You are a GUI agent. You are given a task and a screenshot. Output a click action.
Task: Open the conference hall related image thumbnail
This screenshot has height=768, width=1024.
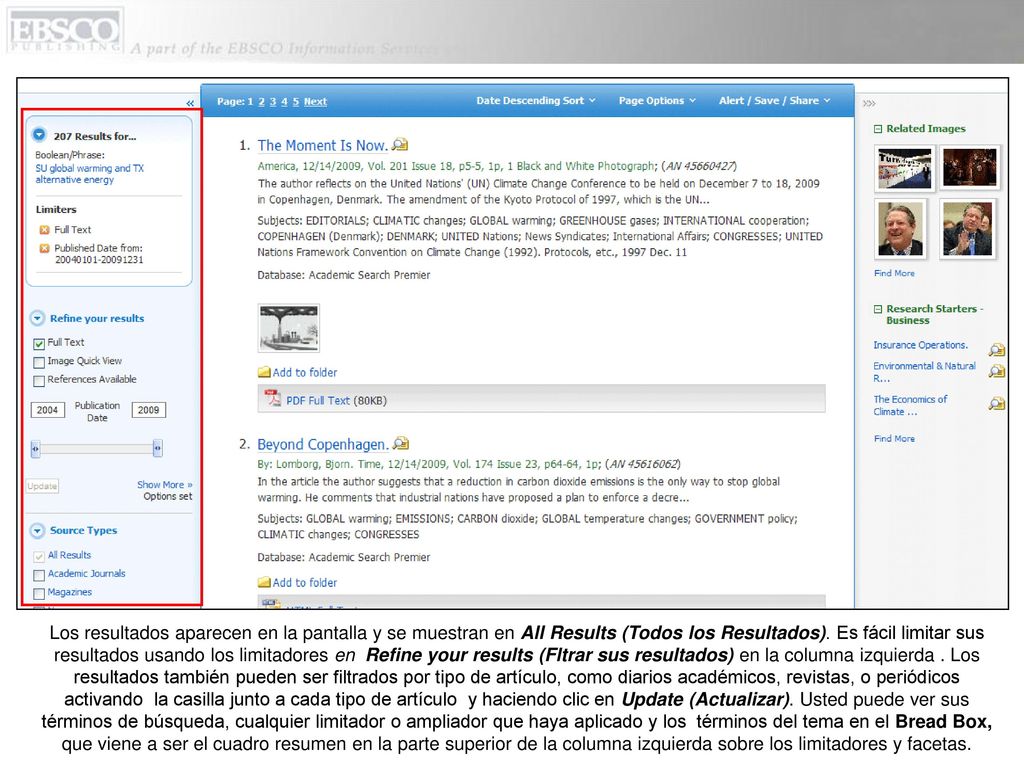point(904,168)
